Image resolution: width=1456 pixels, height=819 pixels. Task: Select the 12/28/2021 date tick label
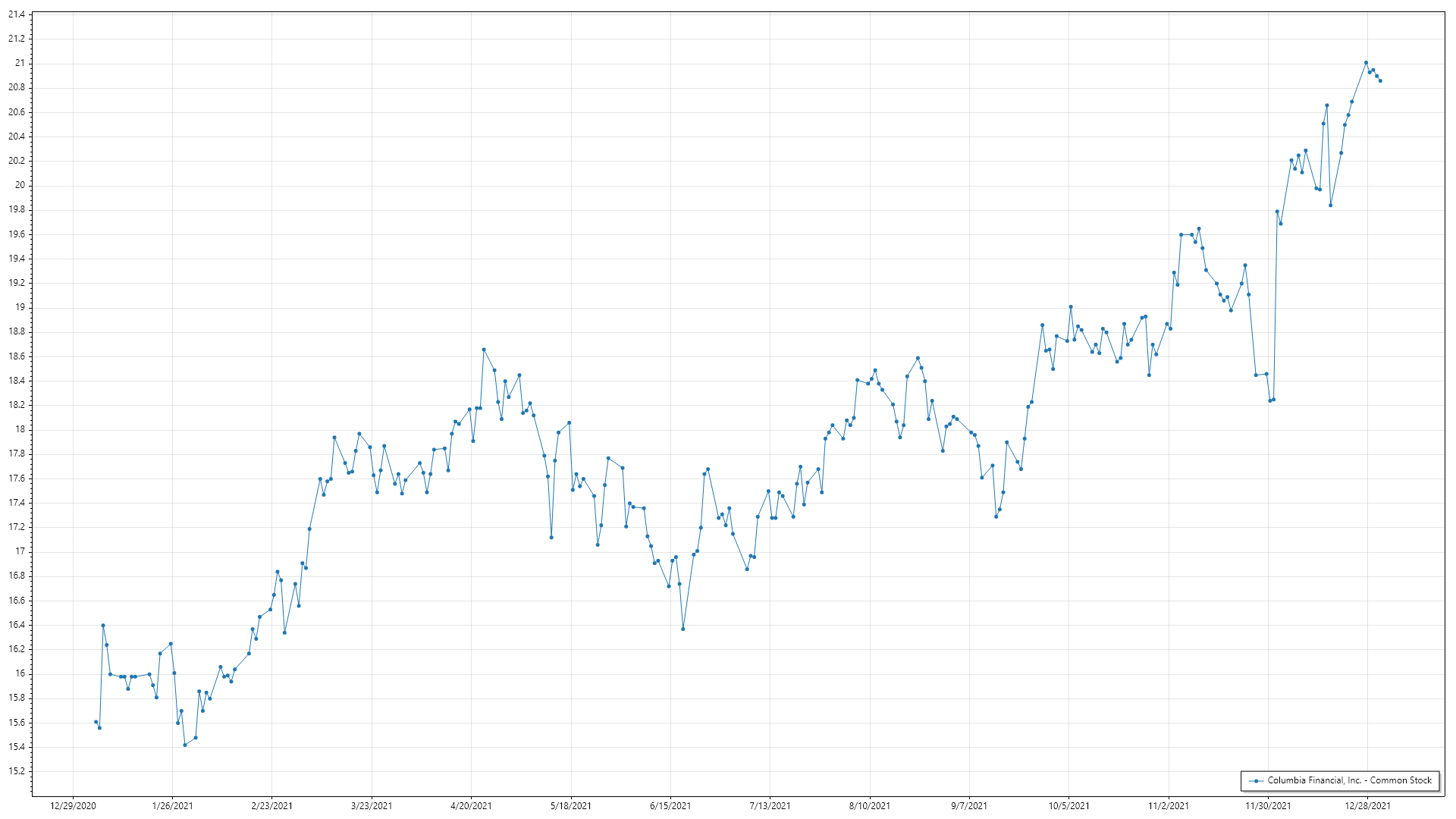1367,806
